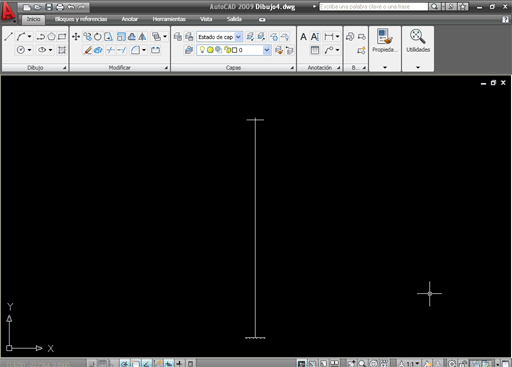This screenshot has width=512, height=367.
Task: Select the Move tool in Modificar panel
Action: 76,37
